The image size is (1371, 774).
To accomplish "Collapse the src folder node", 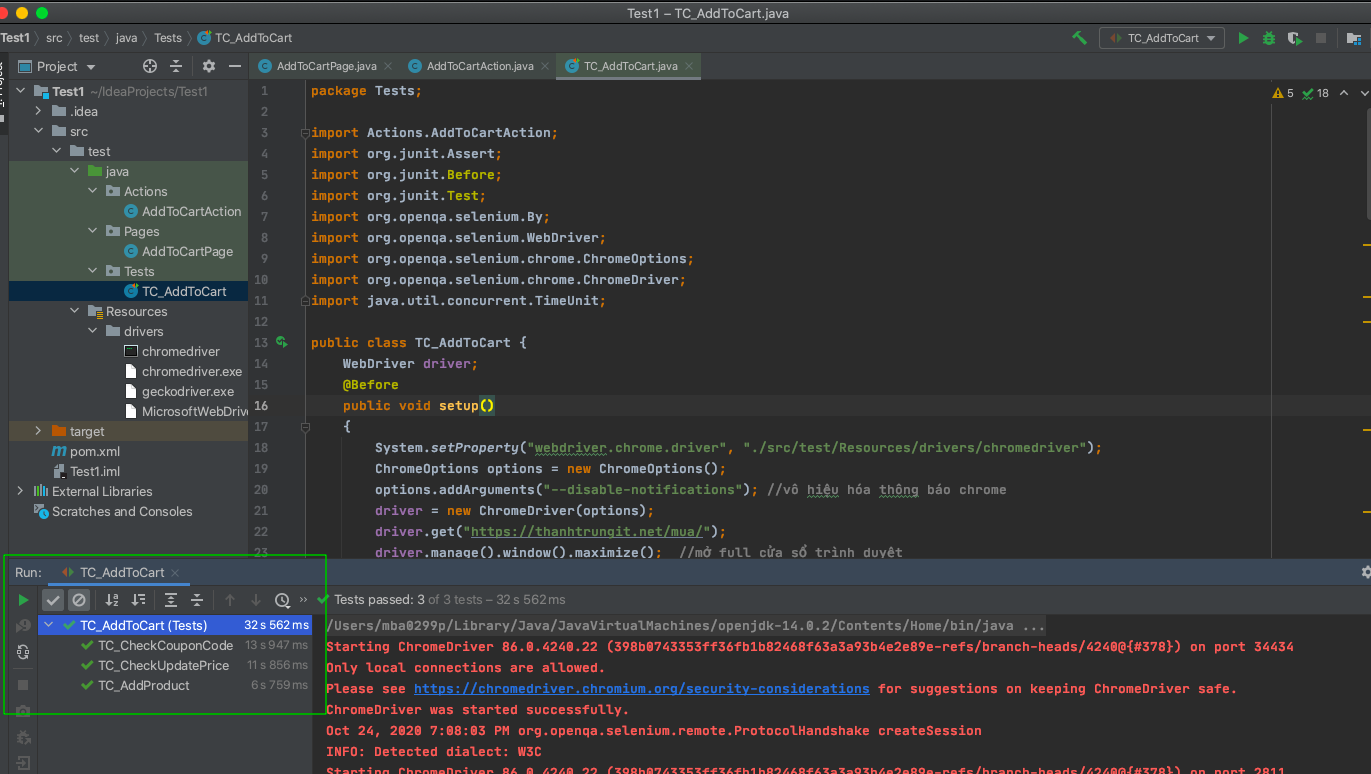I will (x=39, y=131).
